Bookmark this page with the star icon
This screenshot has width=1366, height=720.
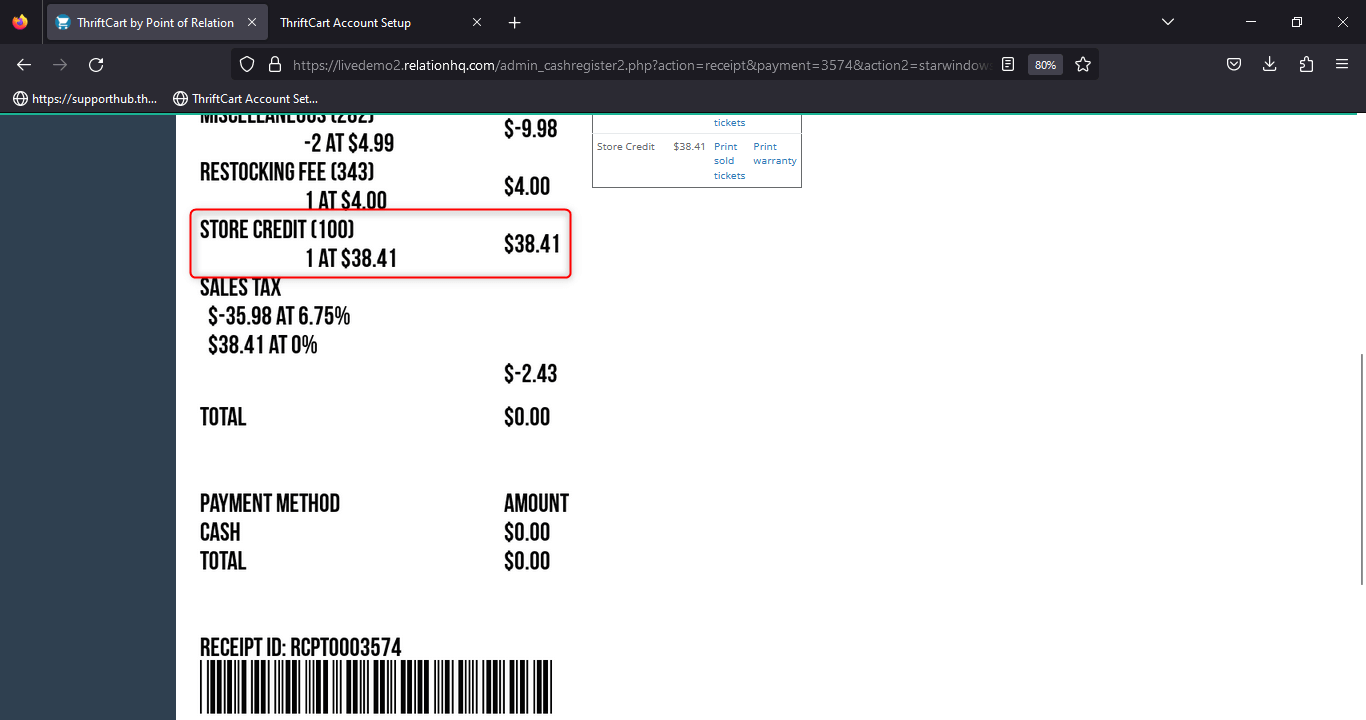tap(1083, 64)
